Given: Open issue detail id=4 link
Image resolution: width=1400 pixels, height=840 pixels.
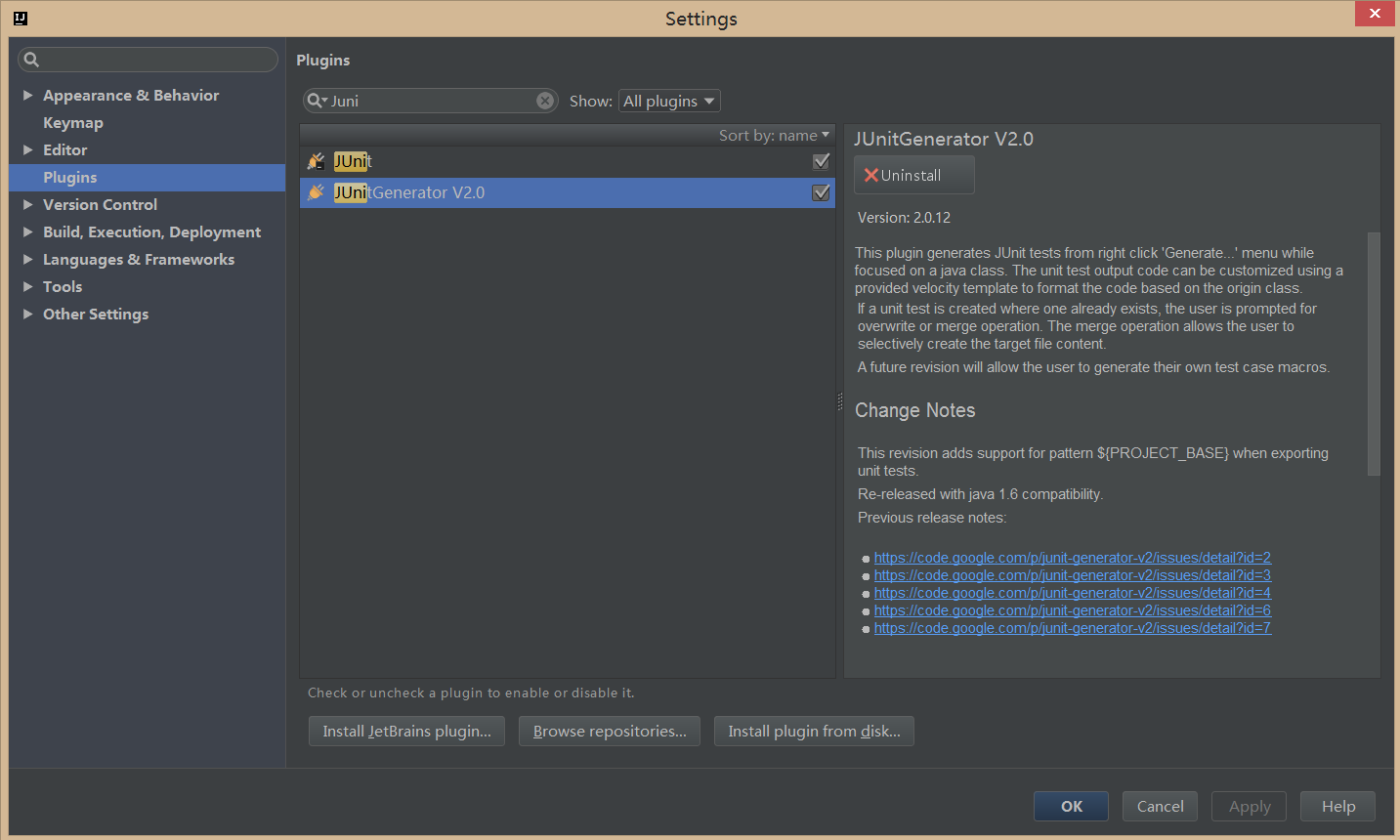Looking at the screenshot, I should 1072,593.
